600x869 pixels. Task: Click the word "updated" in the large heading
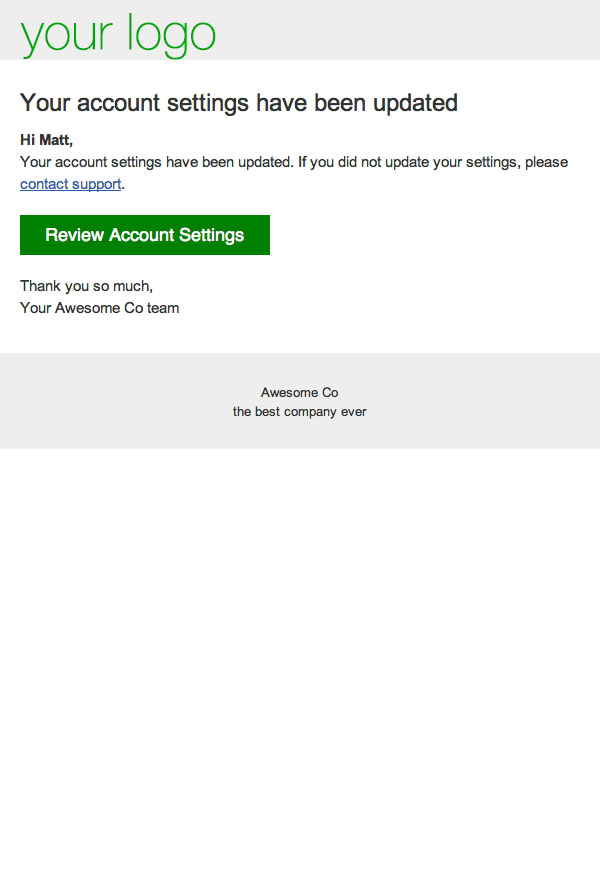coord(410,102)
